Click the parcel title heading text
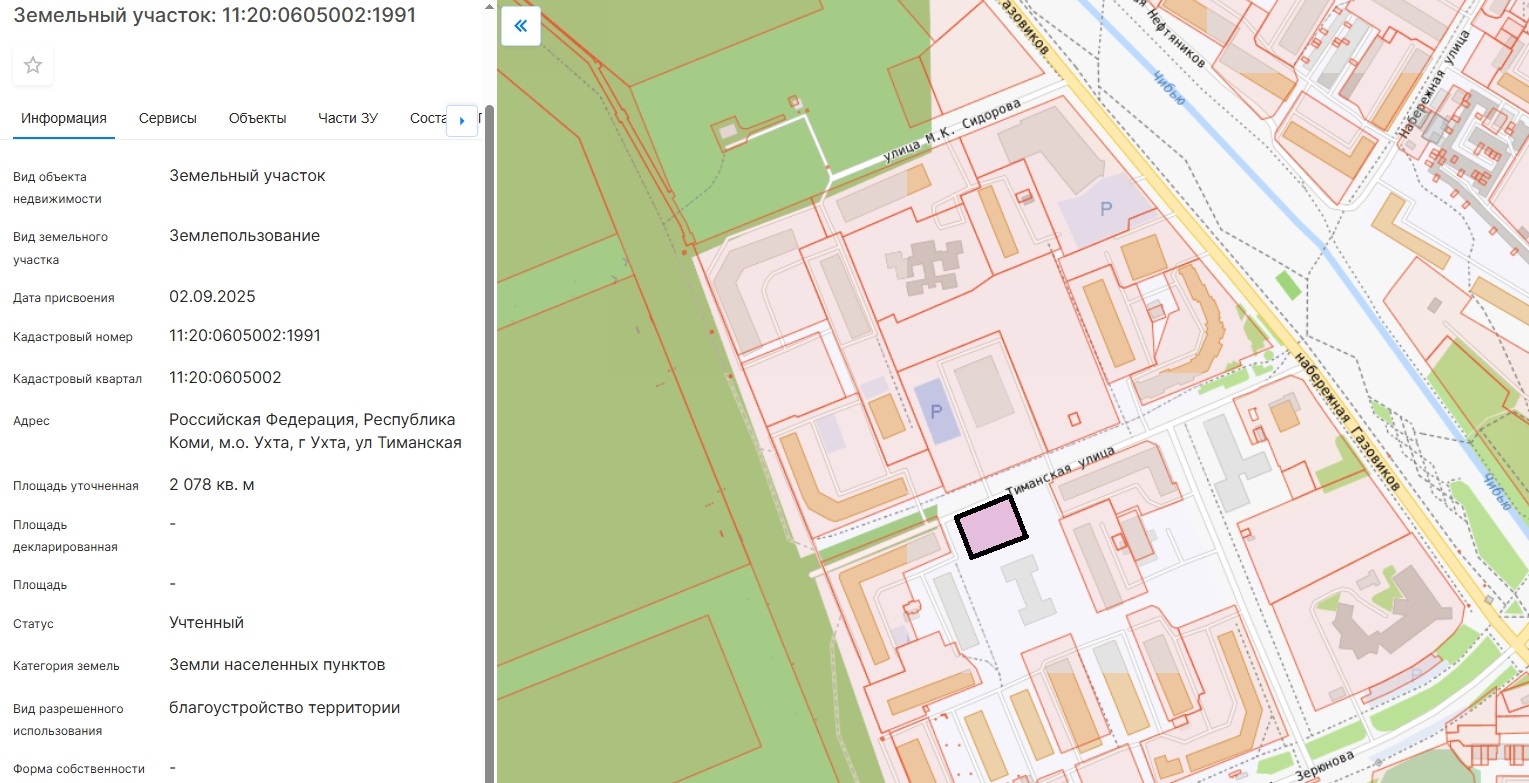The height and width of the screenshot is (783, 1529). point(215,15)
